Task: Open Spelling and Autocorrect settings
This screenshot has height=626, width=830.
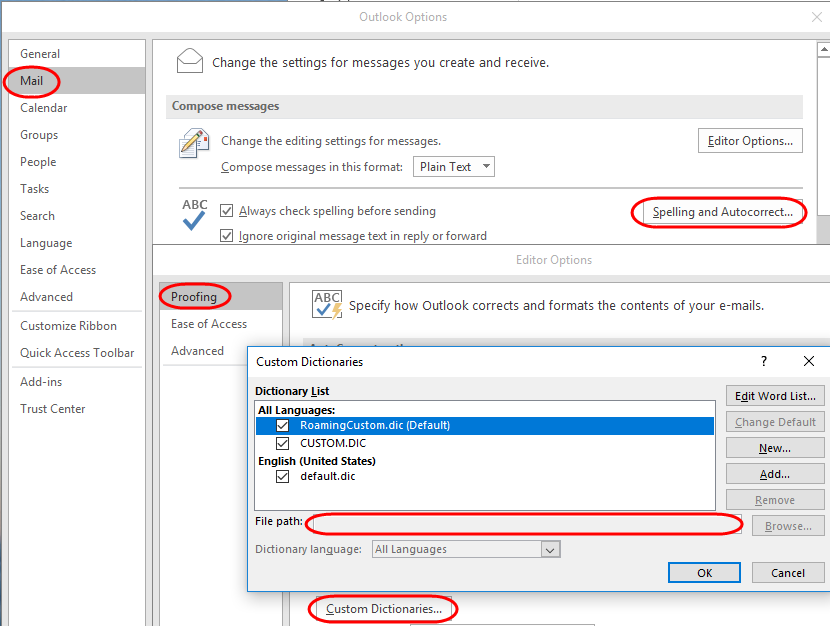Action: (x=723, y=212)
